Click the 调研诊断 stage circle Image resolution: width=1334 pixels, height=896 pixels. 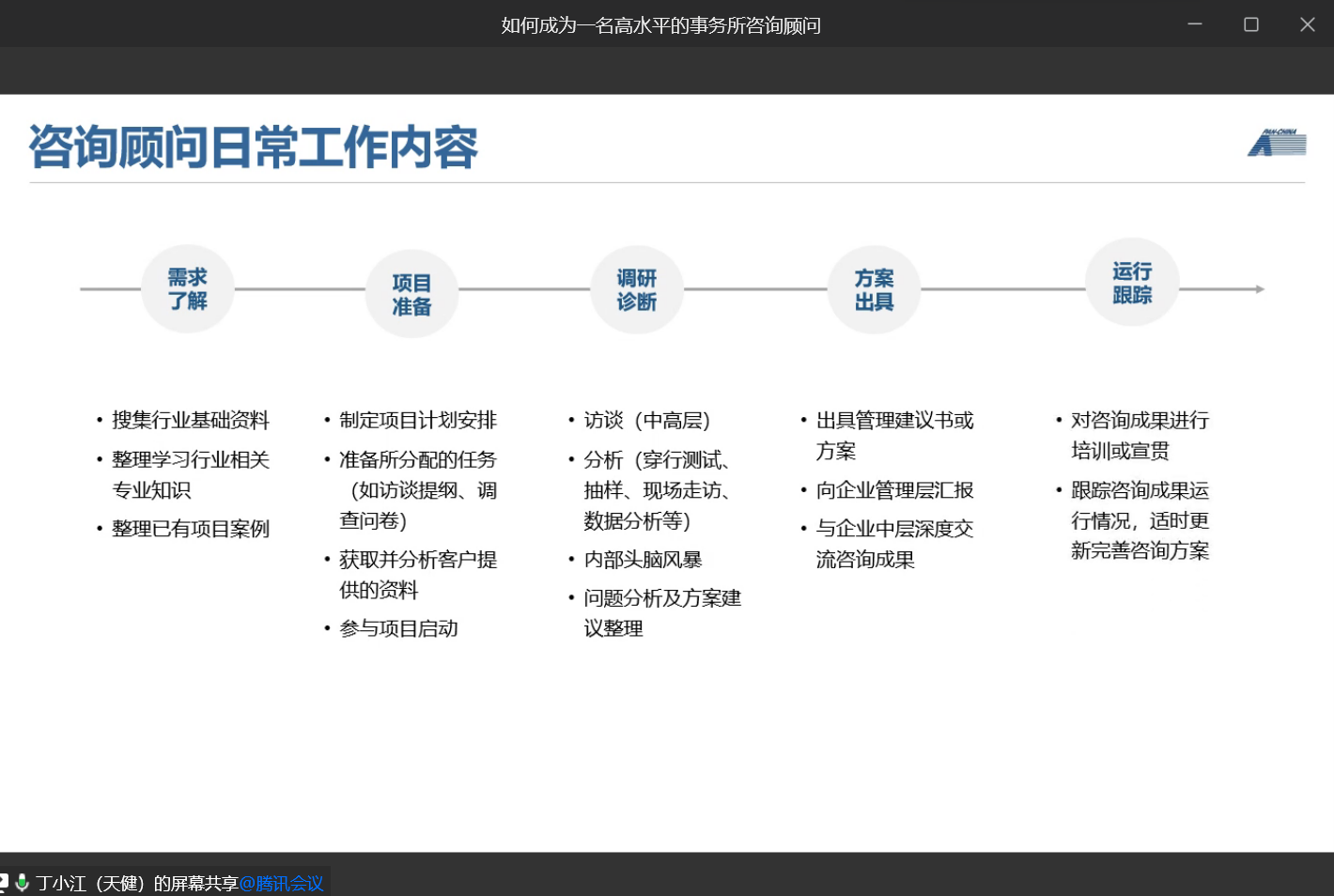point(636,290)
